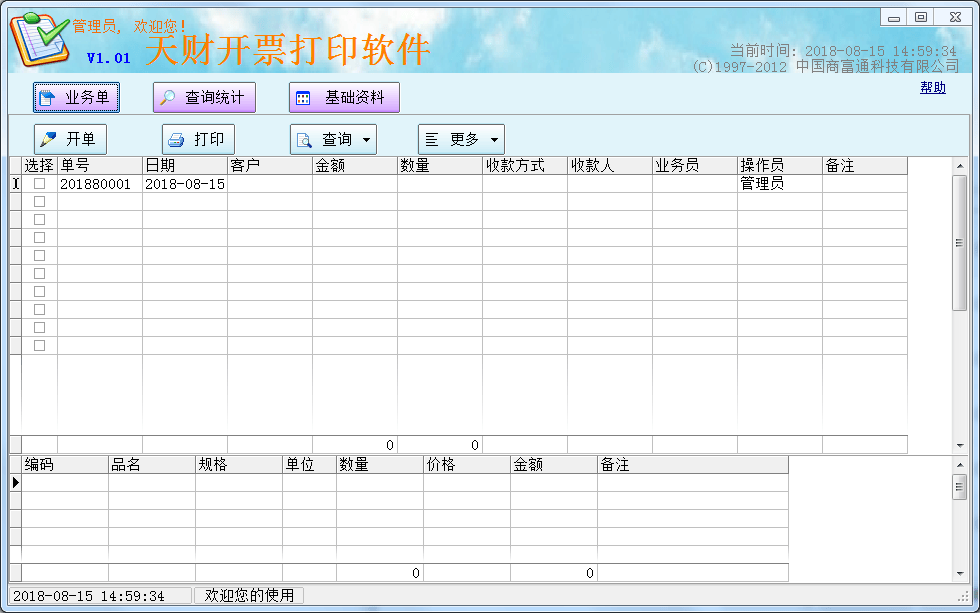Click the printer icon on 打印
The image size is (980, 613).
click(x=177, y=140)
